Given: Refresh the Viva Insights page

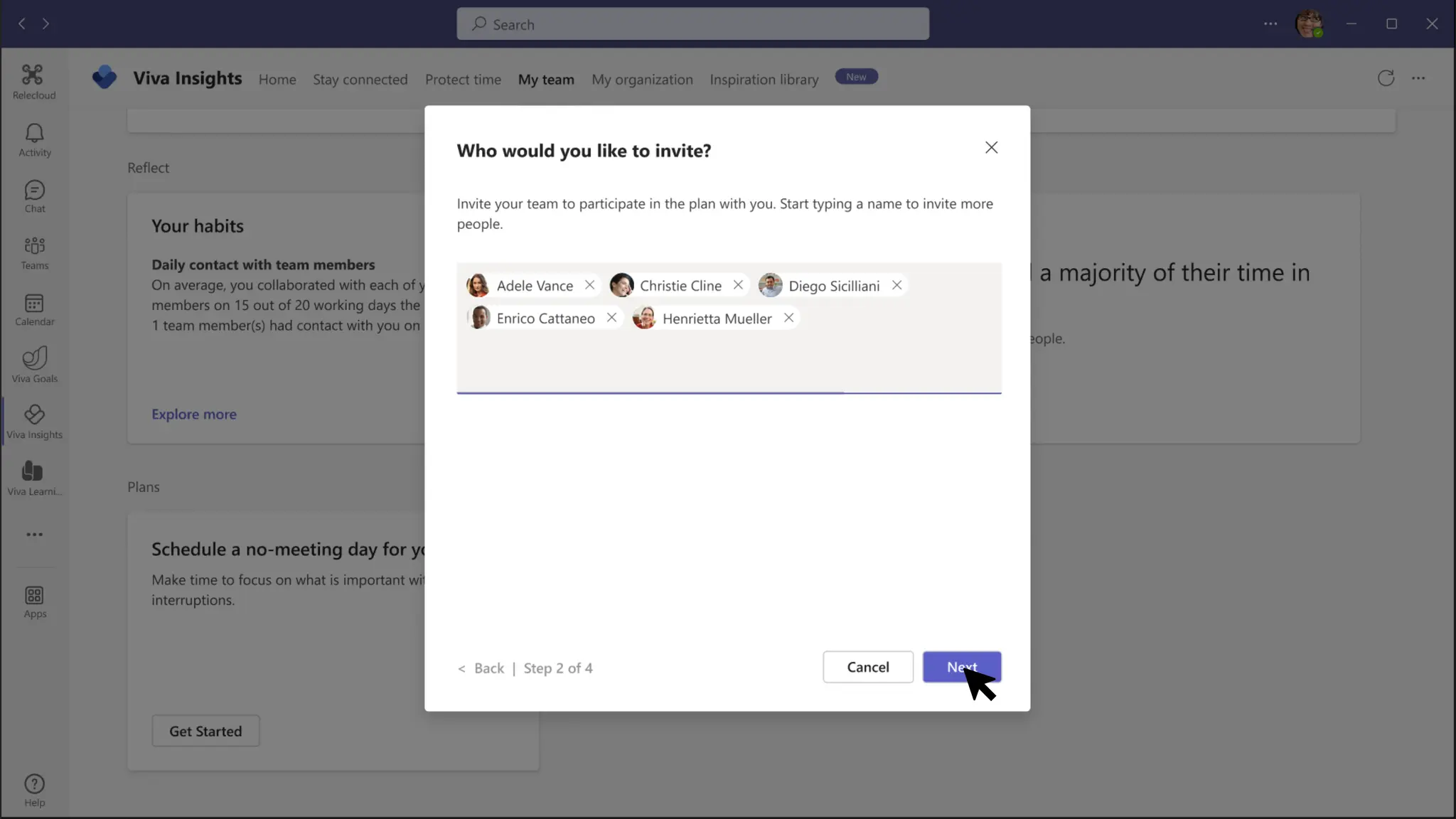Looking at the screenshot, I should tap(1385, 78).
